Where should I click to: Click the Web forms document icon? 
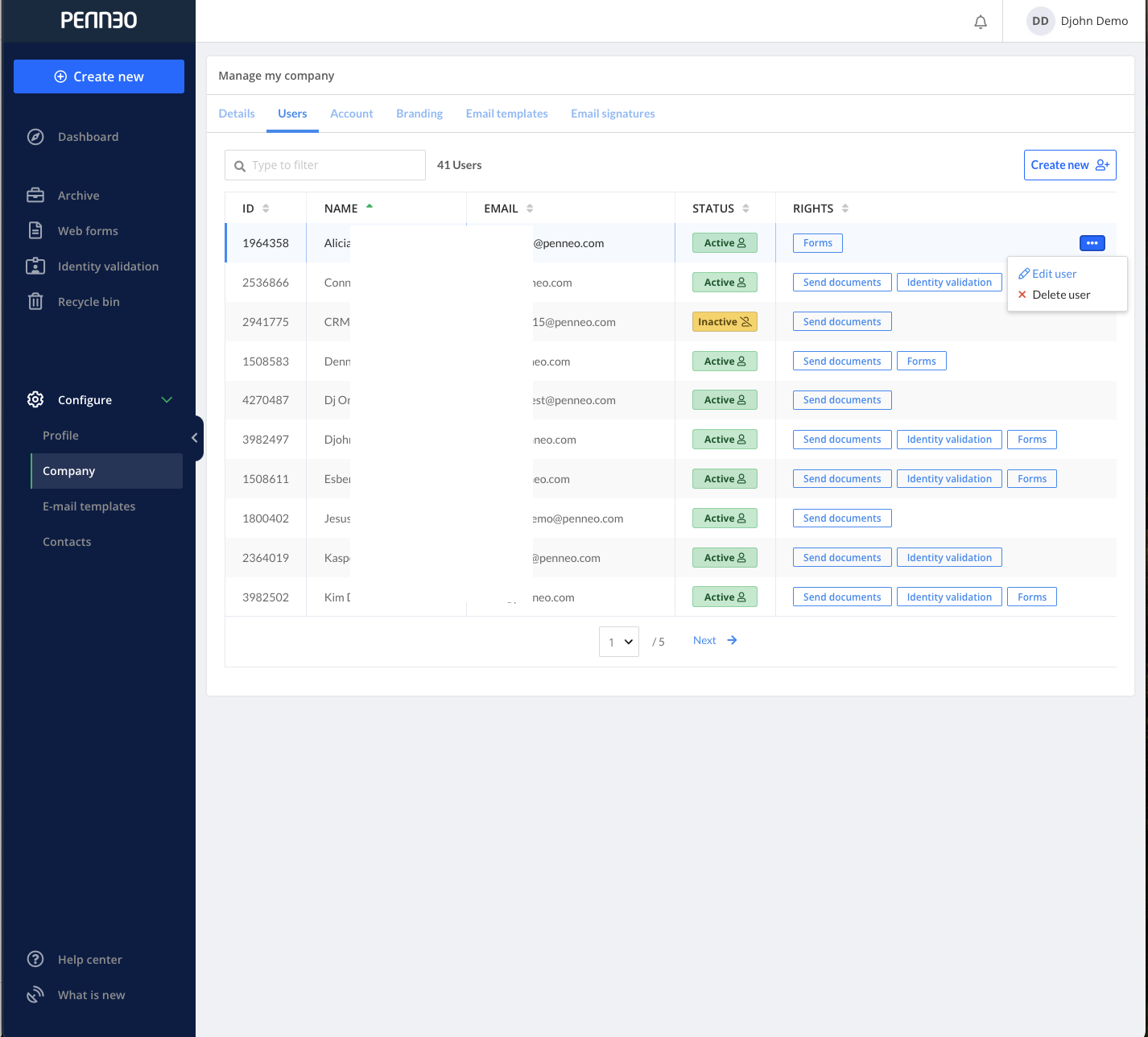(35, 231)
